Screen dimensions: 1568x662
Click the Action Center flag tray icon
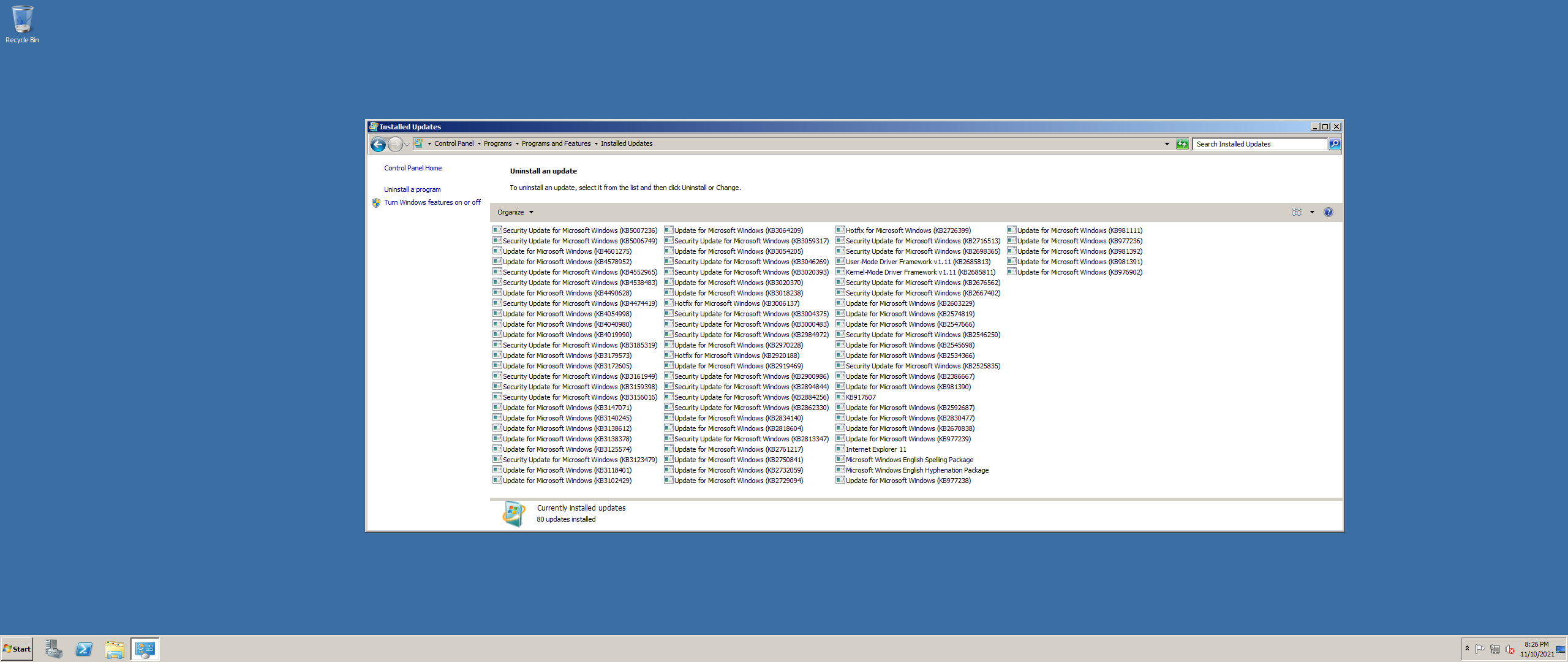click(1480, 649)
